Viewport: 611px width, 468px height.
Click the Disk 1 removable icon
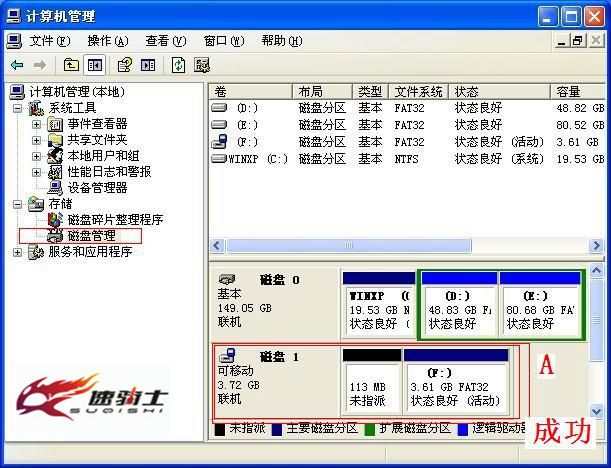click(x=228, y=355)
